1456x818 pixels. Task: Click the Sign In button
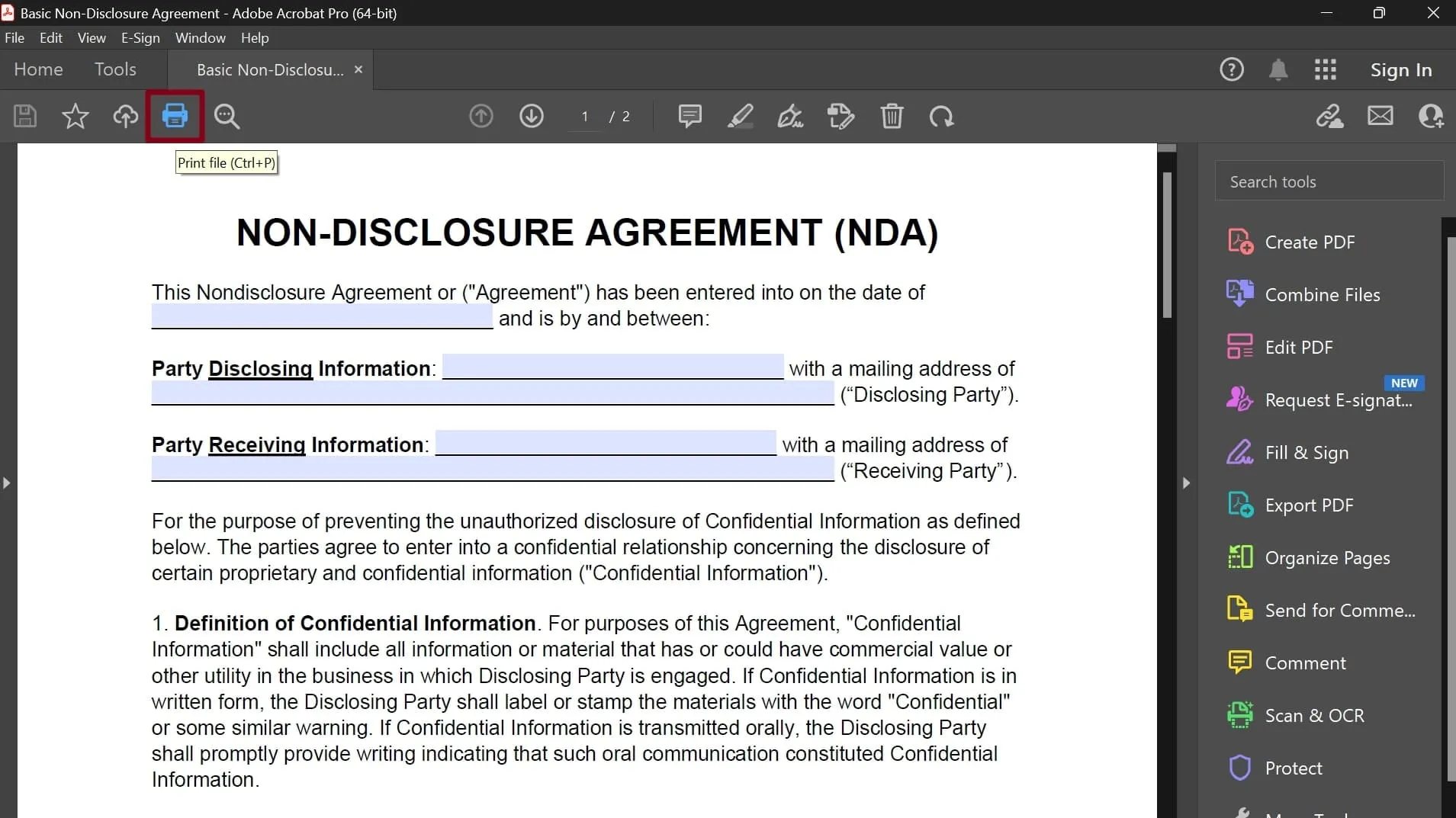tap(1401, 70)
